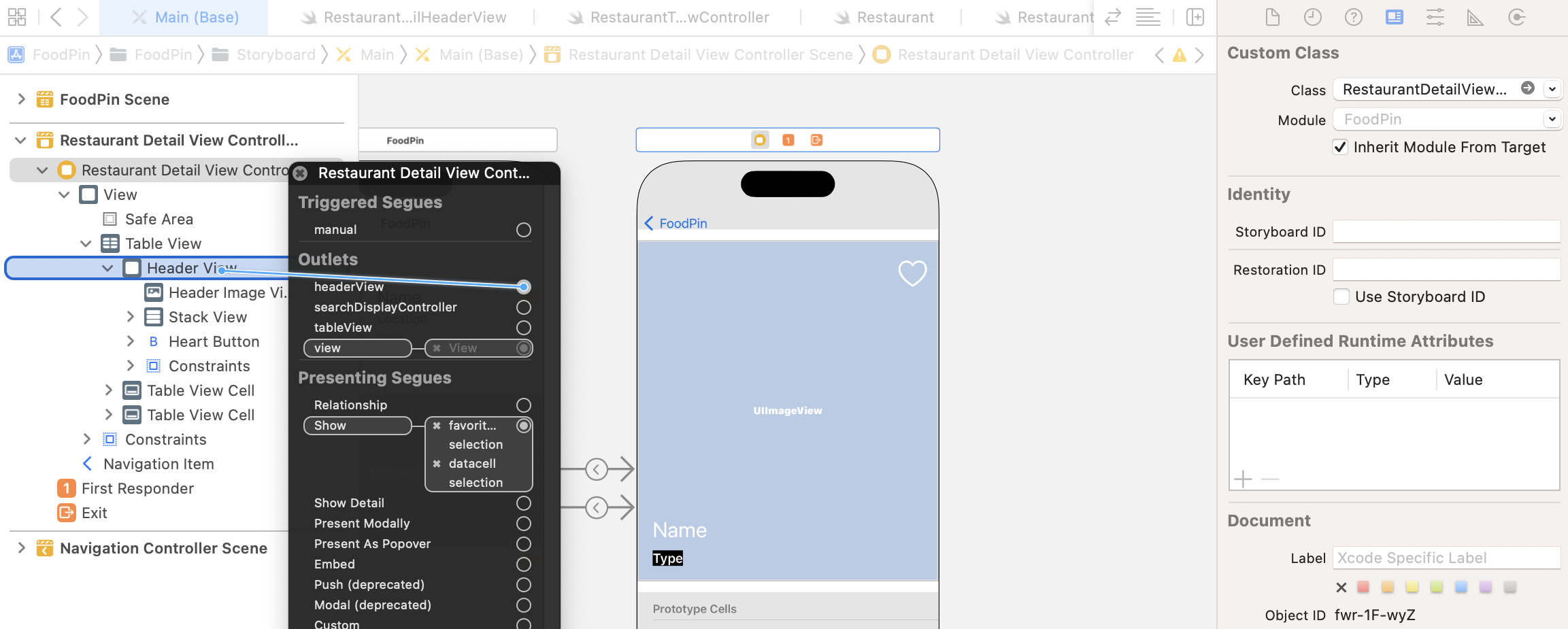Click the heart button on canvas
Screen dimensions: 1568x629
tap(912, 273)
